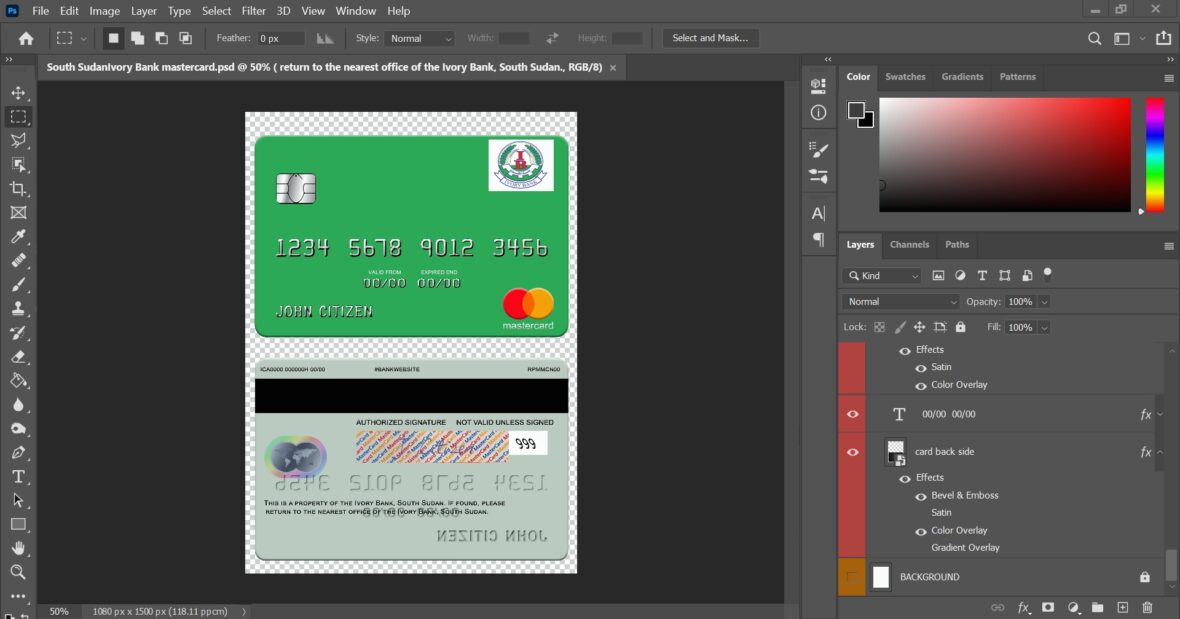Click the Select and Mask button
This screenshot has height=619, width=1180.
[x=711, y=37]
